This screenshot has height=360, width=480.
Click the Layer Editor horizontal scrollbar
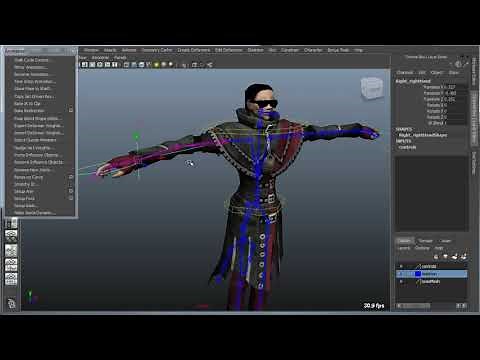[413, 305]
